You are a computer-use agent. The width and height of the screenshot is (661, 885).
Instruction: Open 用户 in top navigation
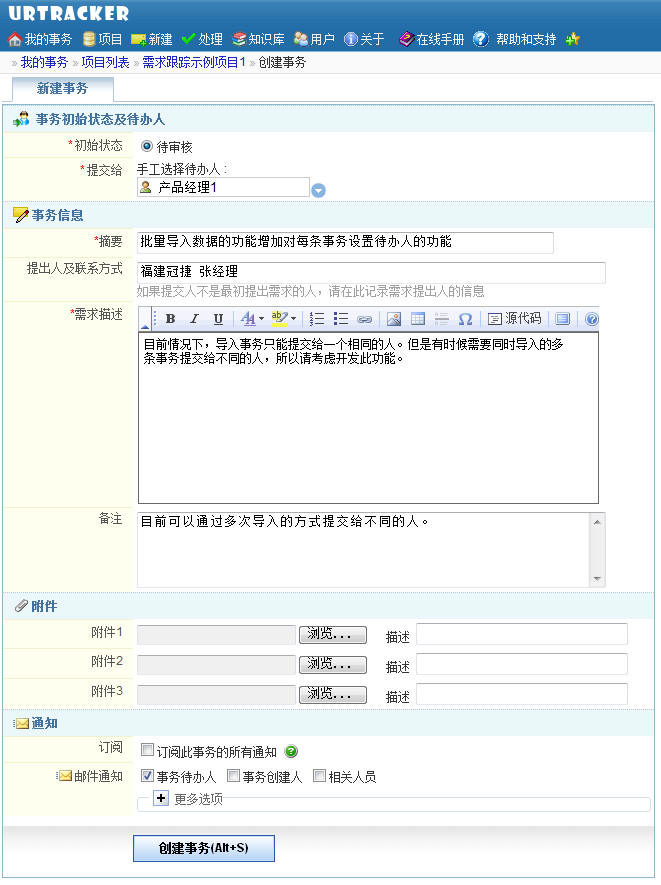(314, 39)
